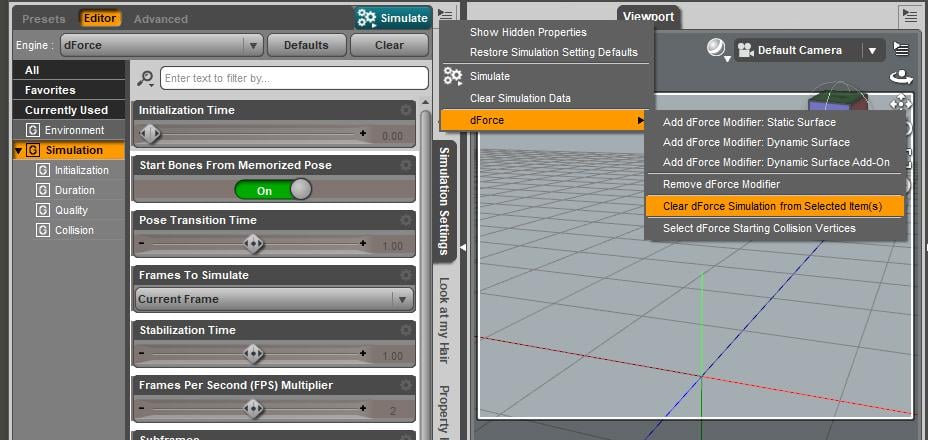
Task: Choose Add dForce Modifier: Dynamic Surface Add-On
Action: coord(775,162)
